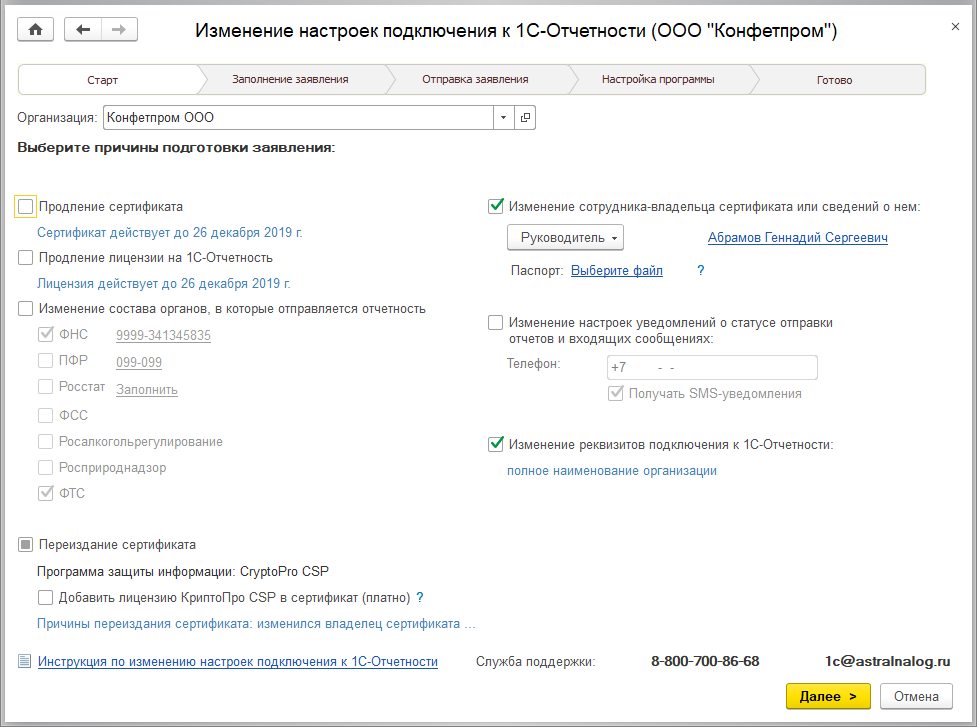
Task: Toggle the Росстат checkbox
Action: tap(45, 386)
